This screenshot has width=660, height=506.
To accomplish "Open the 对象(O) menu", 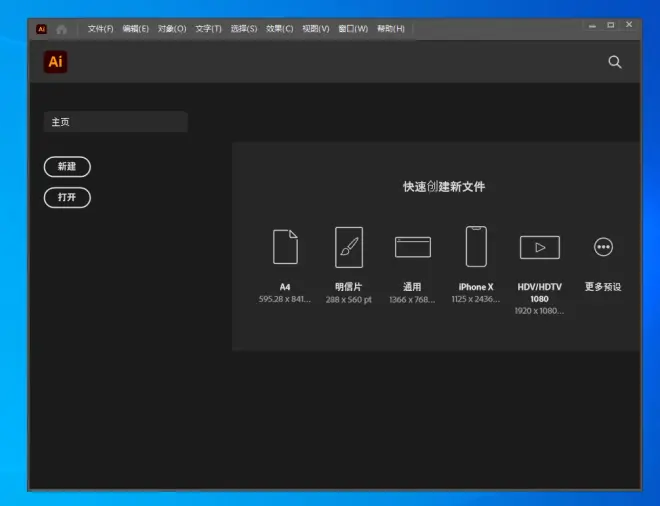I will pyautogui.click(x=172, y=29).
